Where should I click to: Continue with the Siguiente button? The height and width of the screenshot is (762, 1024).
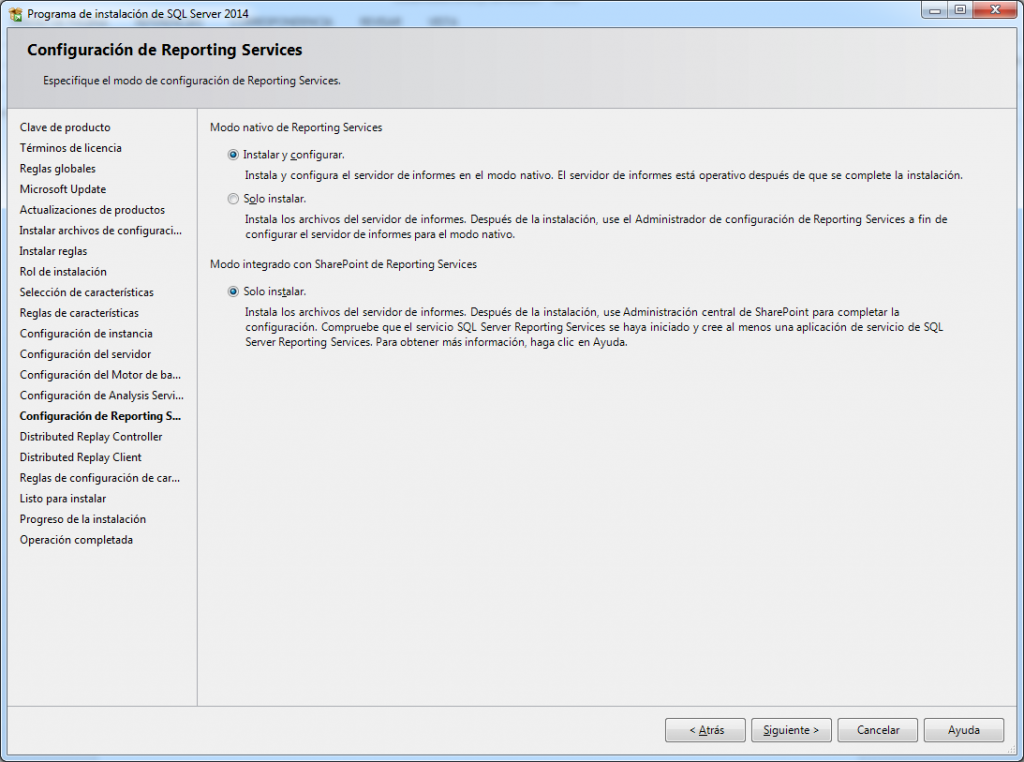point(791,730)
